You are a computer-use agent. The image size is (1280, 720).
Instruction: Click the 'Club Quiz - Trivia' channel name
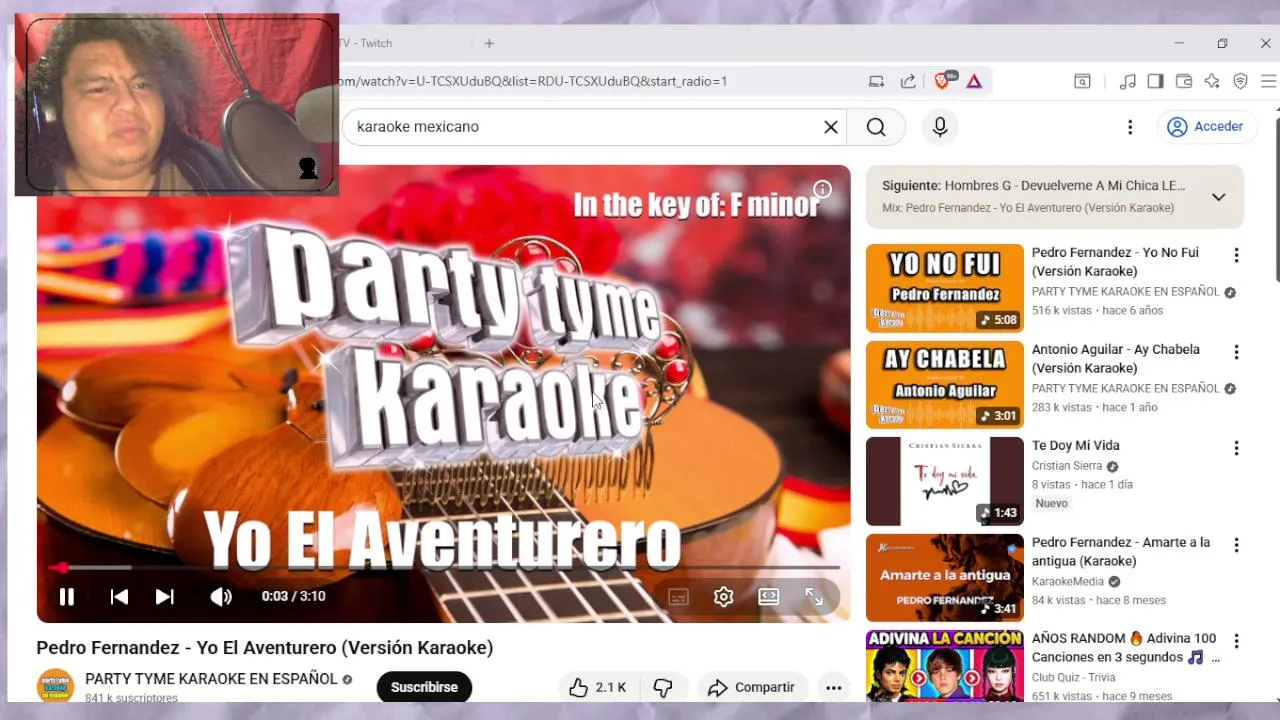[x=1073, y=677]
